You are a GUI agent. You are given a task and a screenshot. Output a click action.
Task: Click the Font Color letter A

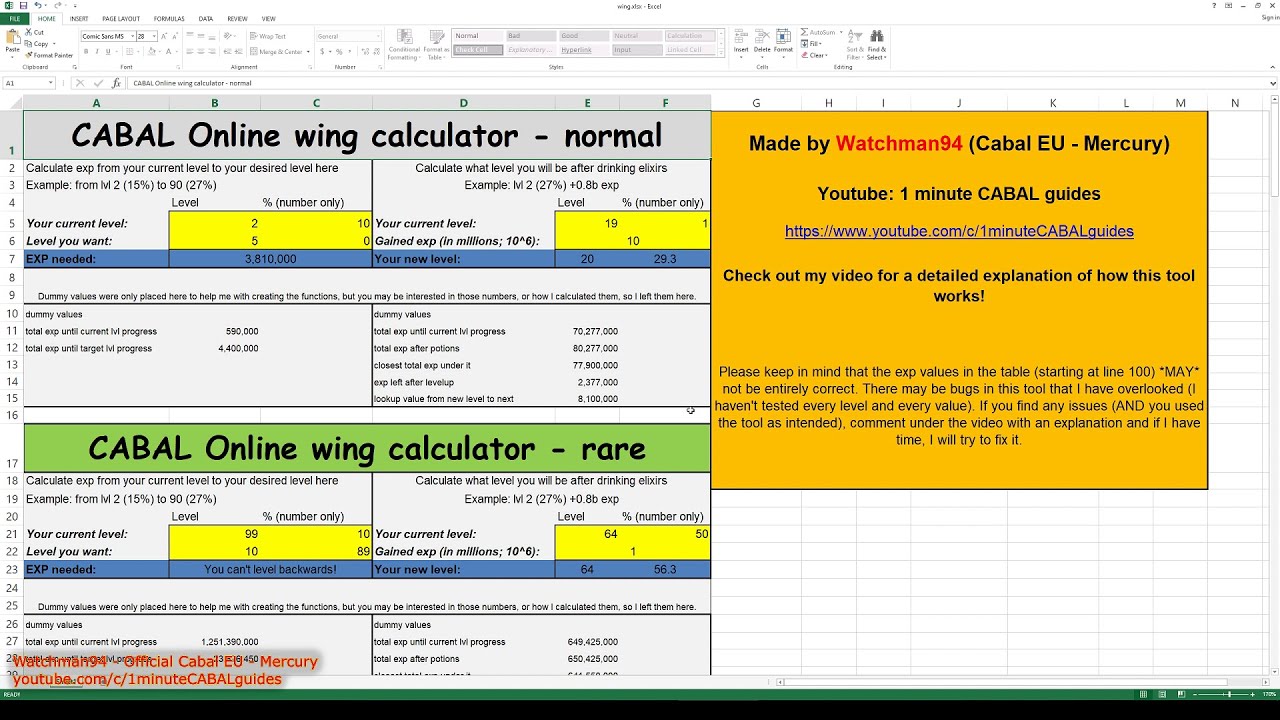click(168, 52)
